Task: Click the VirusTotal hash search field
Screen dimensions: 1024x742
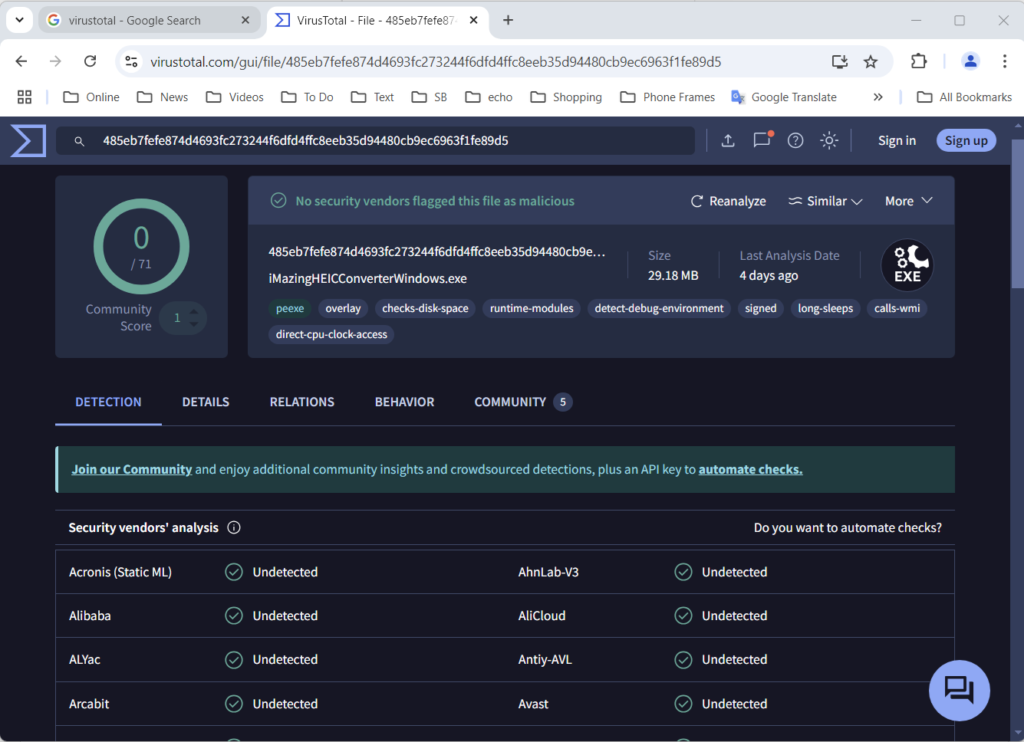Action: pos(375,140)
